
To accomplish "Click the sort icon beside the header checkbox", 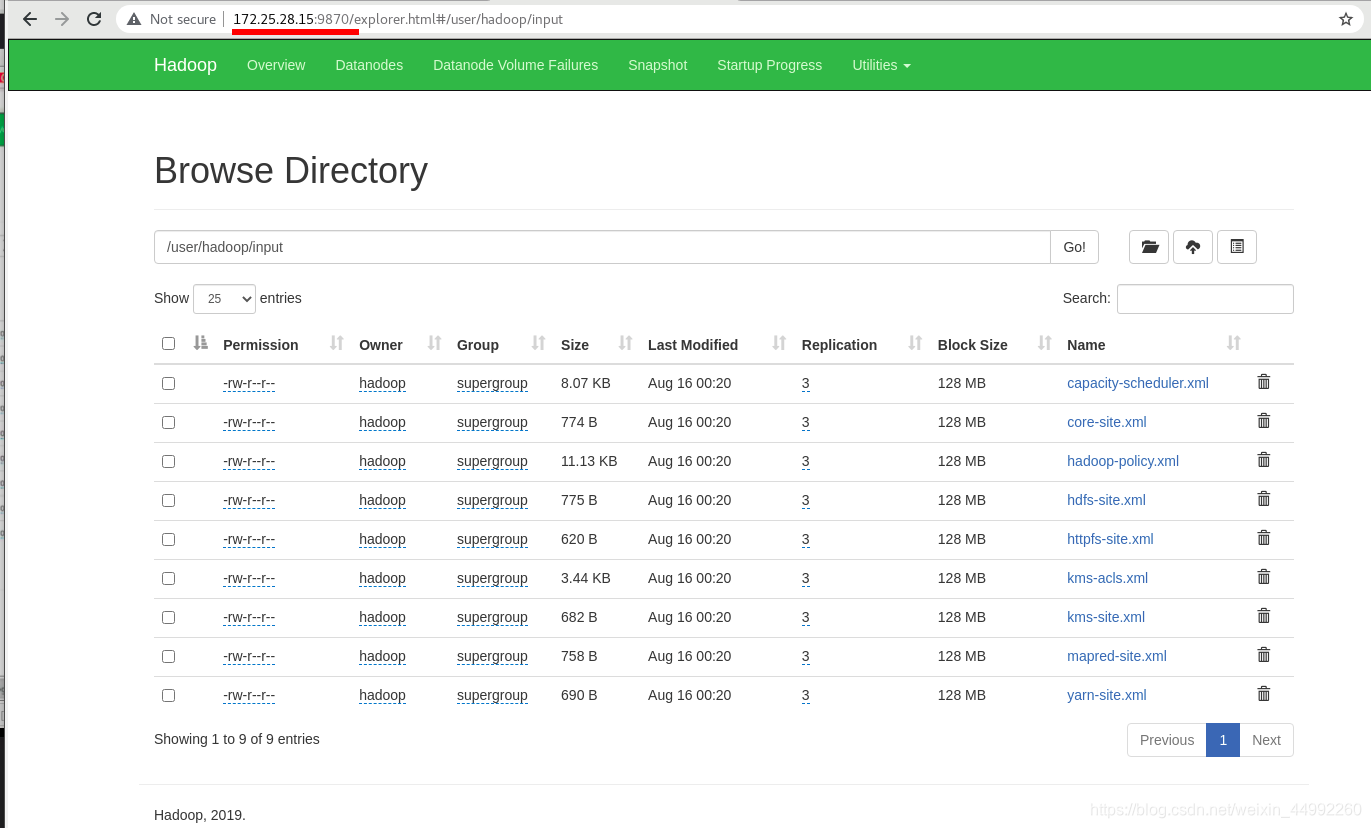I will coord(200,343).
